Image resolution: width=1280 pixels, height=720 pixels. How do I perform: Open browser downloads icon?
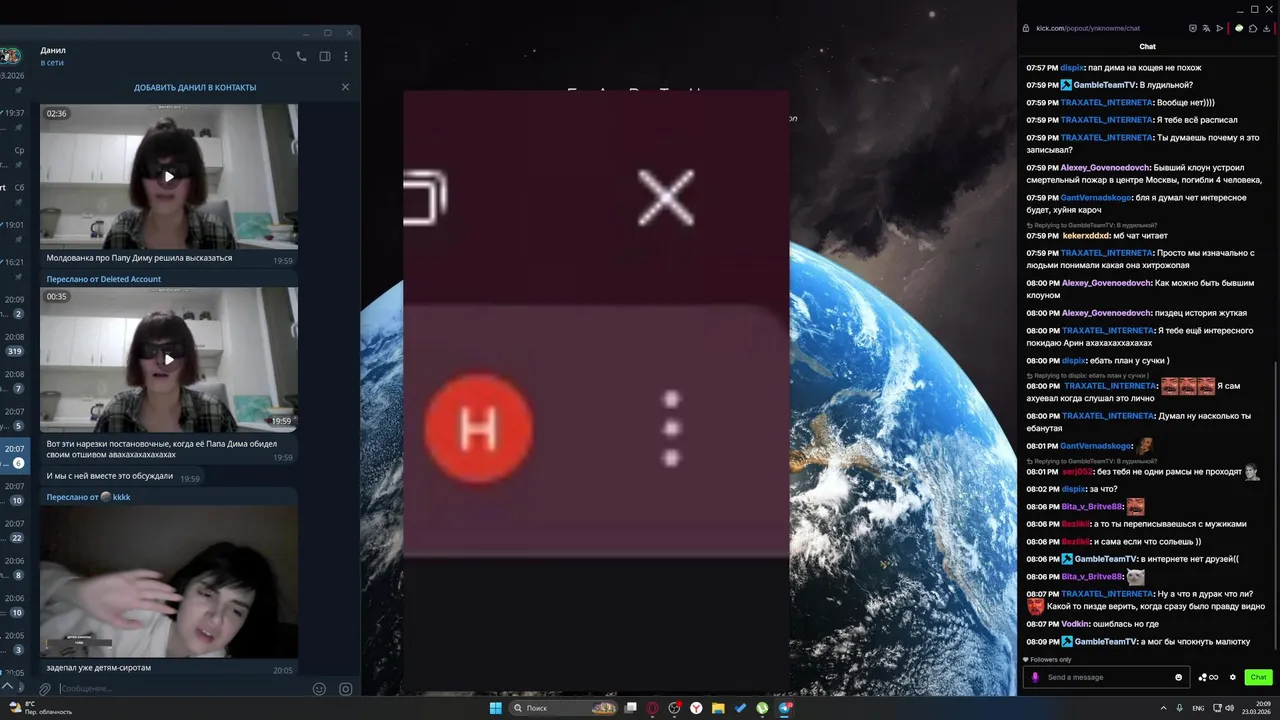point(1267,28)
